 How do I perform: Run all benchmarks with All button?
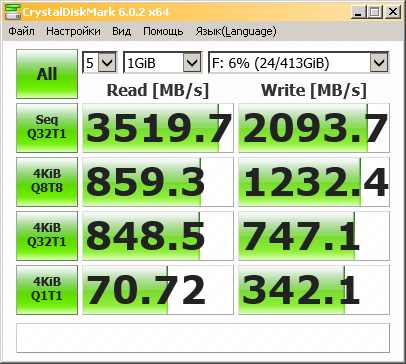click(x=47, y=74)
